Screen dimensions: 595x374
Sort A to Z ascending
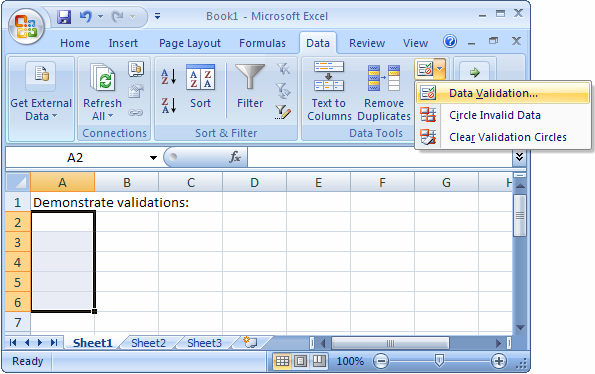(168, 76)
